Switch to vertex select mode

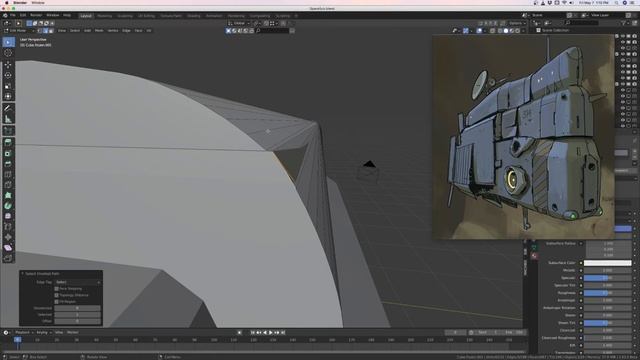pyautogui.click(x=40, y=31)
